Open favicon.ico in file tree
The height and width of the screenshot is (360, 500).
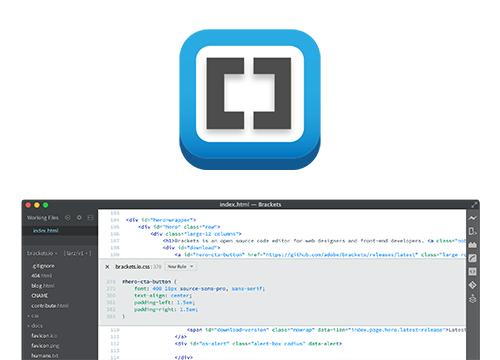coord(44,336)
